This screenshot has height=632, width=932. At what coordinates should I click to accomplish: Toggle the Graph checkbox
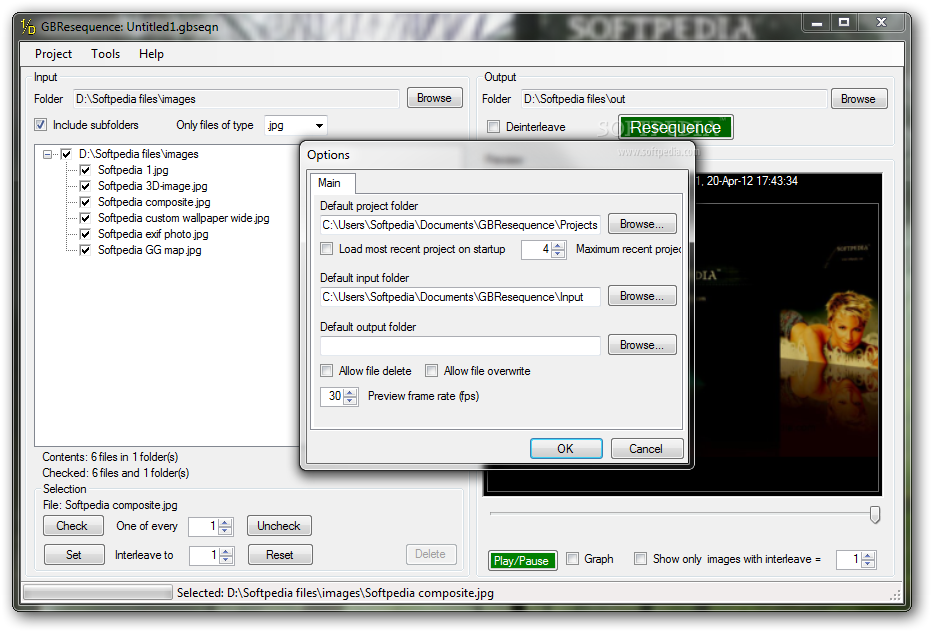572,559
